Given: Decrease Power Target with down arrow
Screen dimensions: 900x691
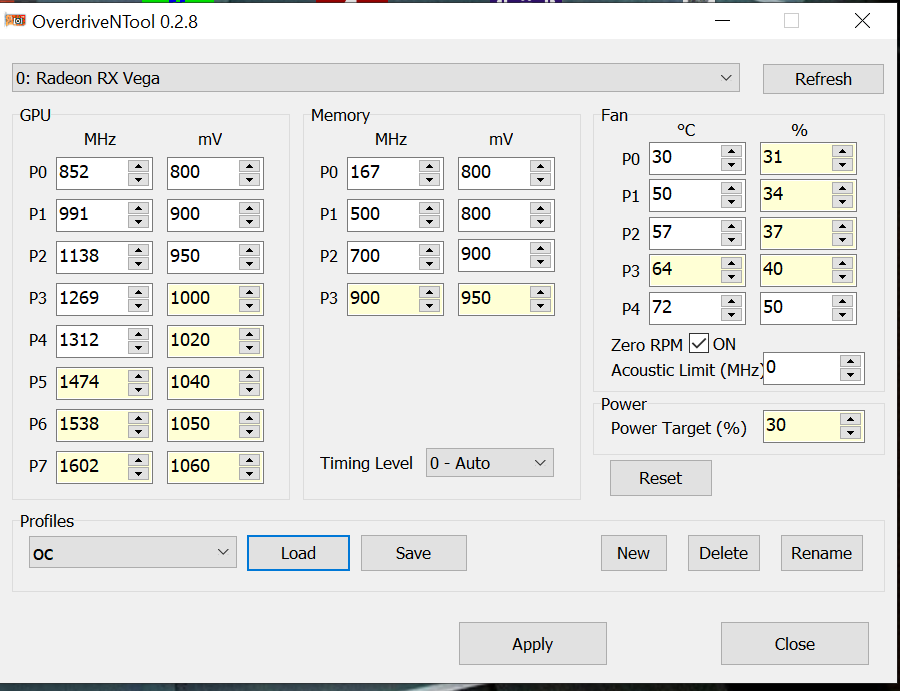Looking at the screenshot, I should [x=850, y=433].
